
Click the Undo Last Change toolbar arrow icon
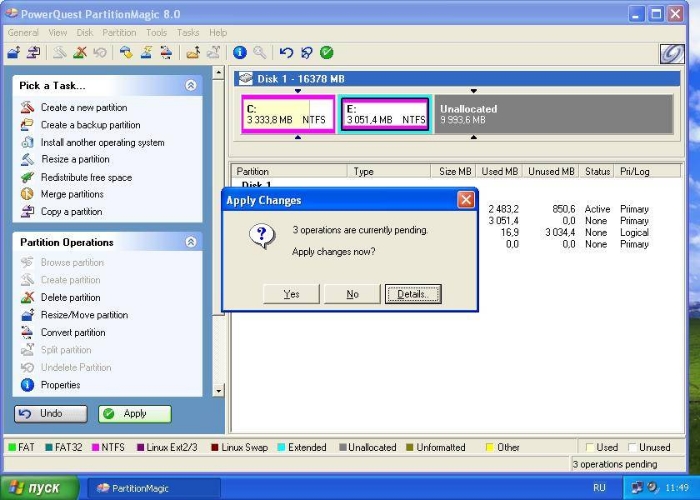[287, 53]
